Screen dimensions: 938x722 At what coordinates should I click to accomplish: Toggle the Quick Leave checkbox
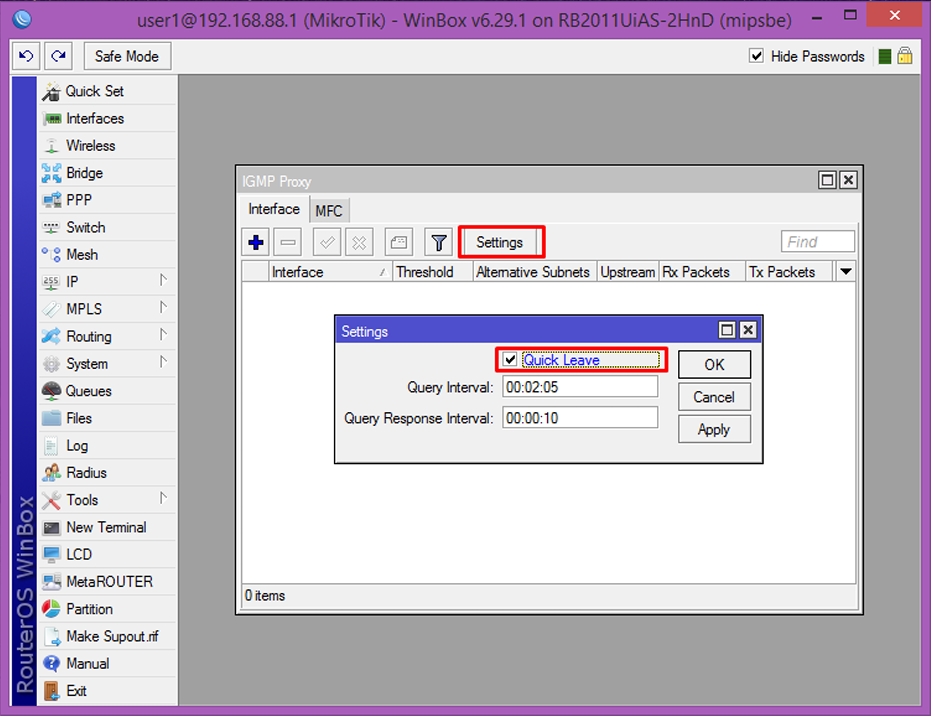click(x=510, y=360)
